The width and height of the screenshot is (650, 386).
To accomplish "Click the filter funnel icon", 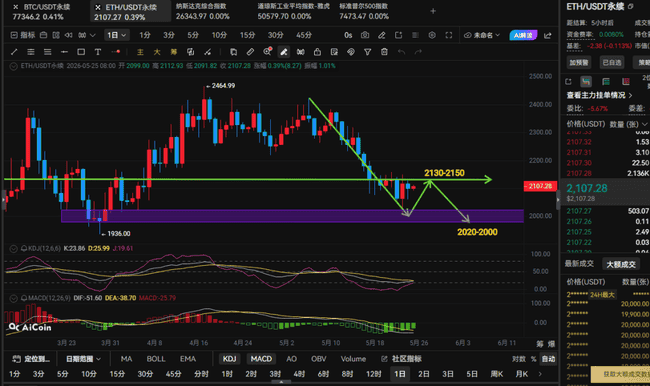I will [x=367, y=52].
